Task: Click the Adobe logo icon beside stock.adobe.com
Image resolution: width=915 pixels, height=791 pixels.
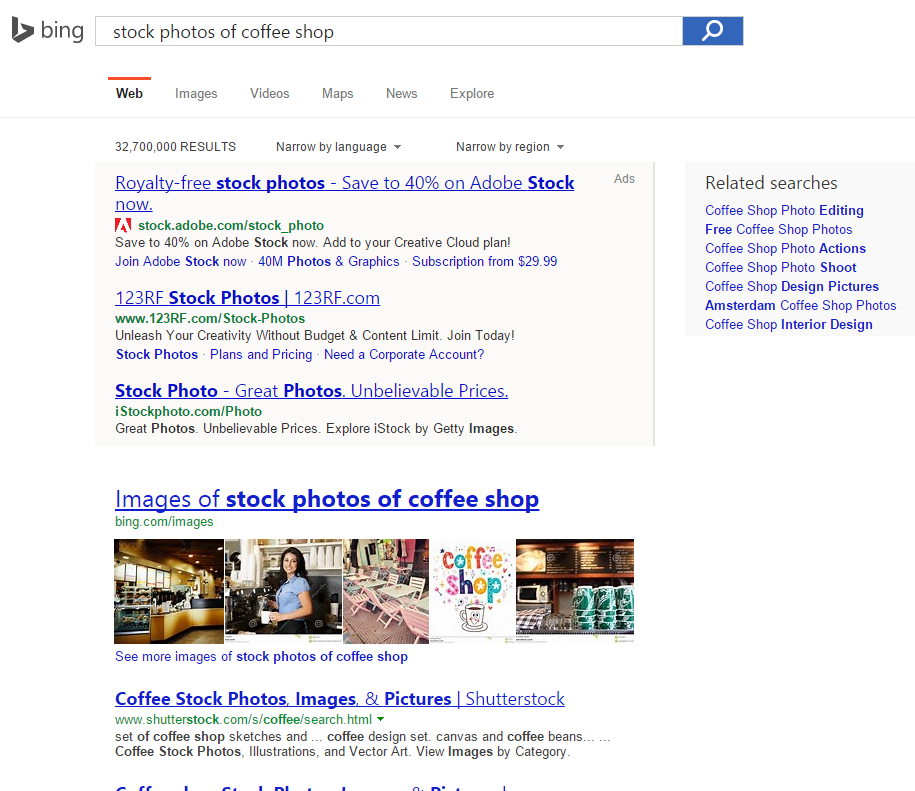Action: 123,225
